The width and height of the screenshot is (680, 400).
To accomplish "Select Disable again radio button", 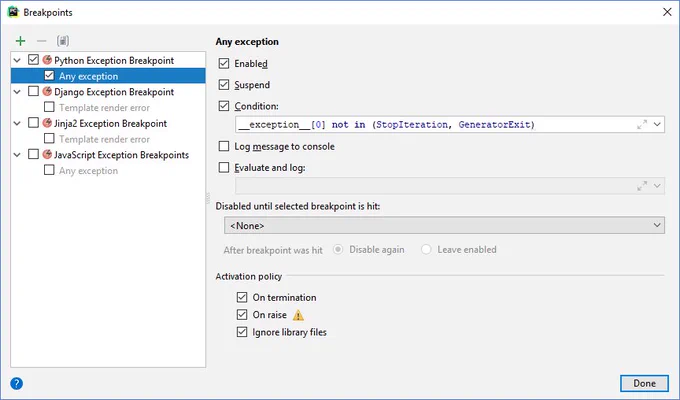I will (338, 249).
